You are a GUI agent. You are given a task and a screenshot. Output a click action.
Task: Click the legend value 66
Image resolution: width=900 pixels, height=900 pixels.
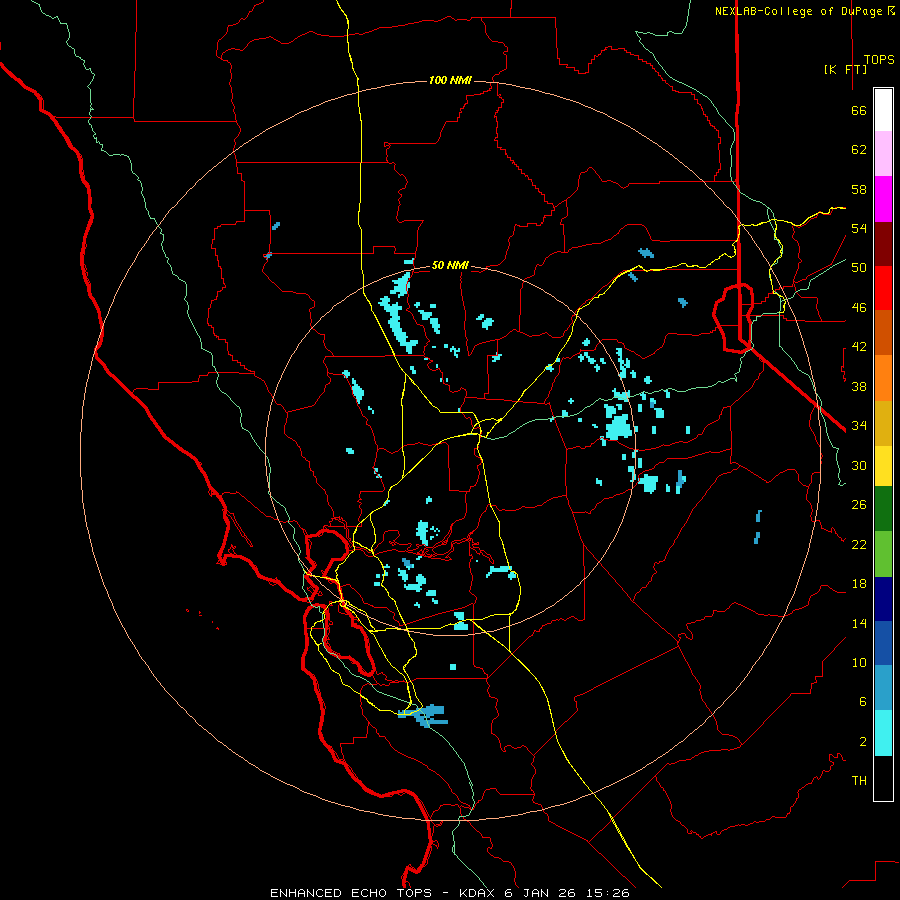point(859,111)
